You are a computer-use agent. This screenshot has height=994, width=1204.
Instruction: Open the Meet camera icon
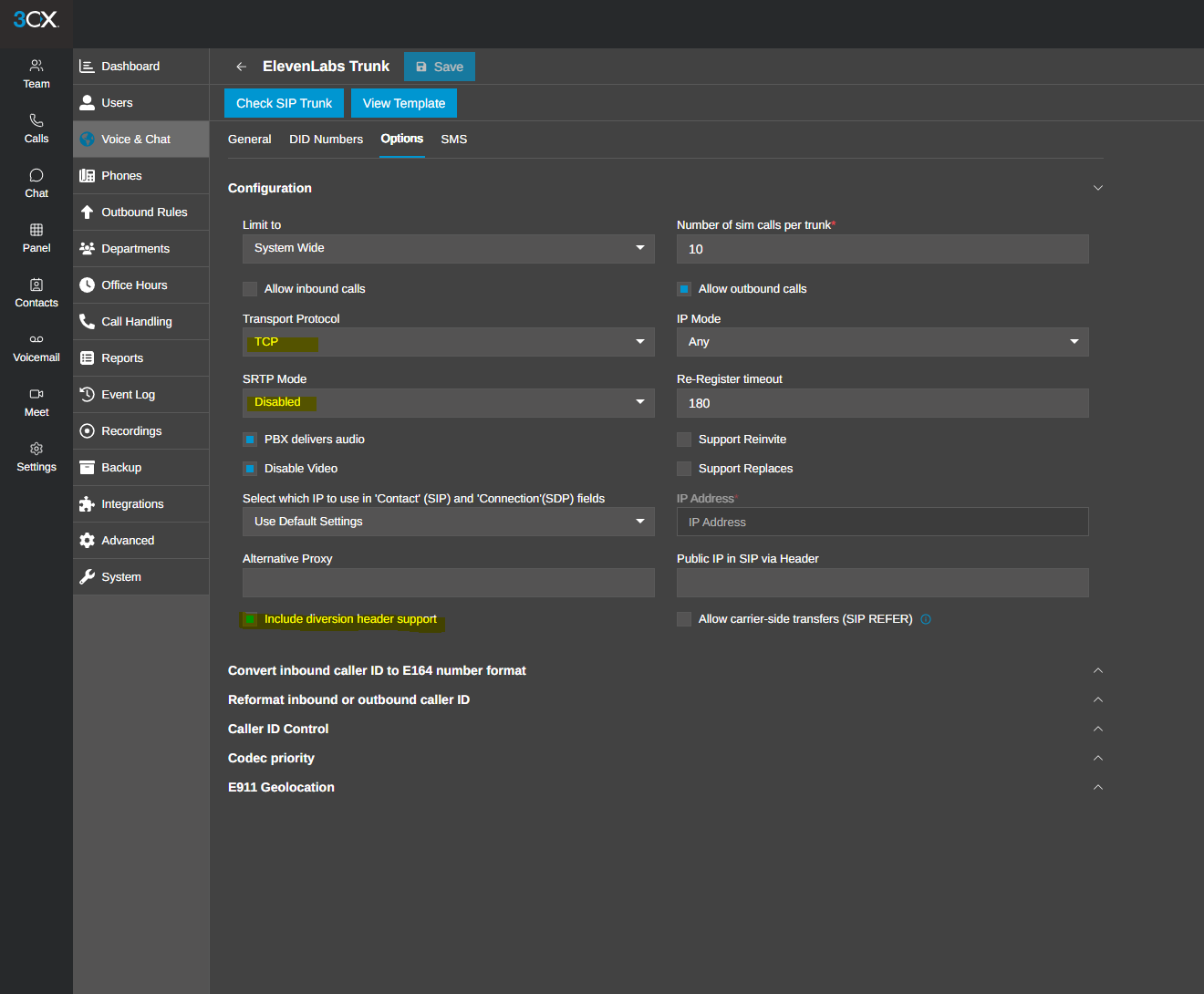tap(36, 394)
